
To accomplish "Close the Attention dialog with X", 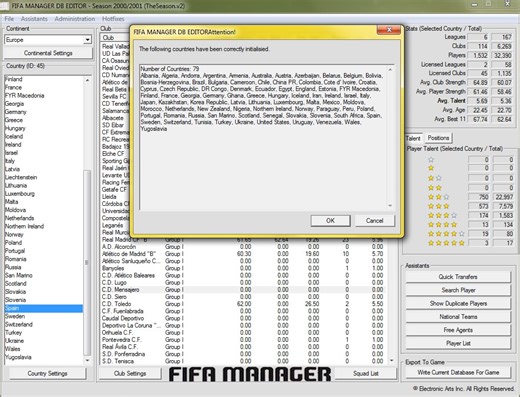I will coord(389,30).
